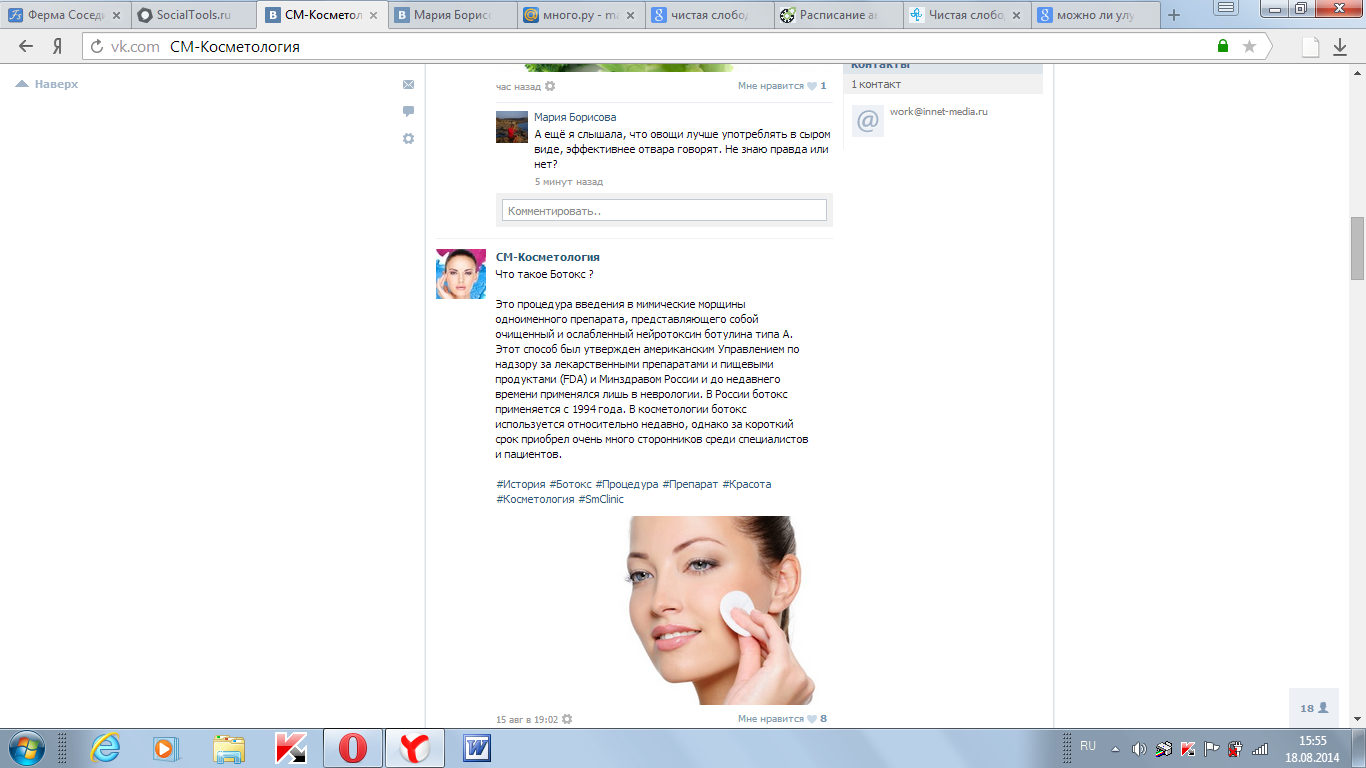Open woman face photo in post

click(722, 610)
